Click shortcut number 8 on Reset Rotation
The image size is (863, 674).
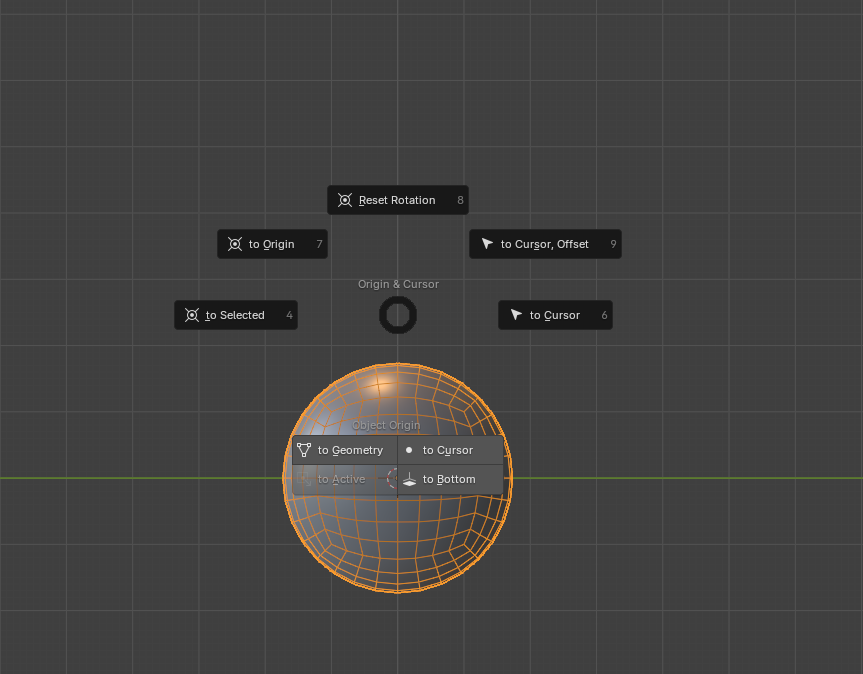point(460,200)
